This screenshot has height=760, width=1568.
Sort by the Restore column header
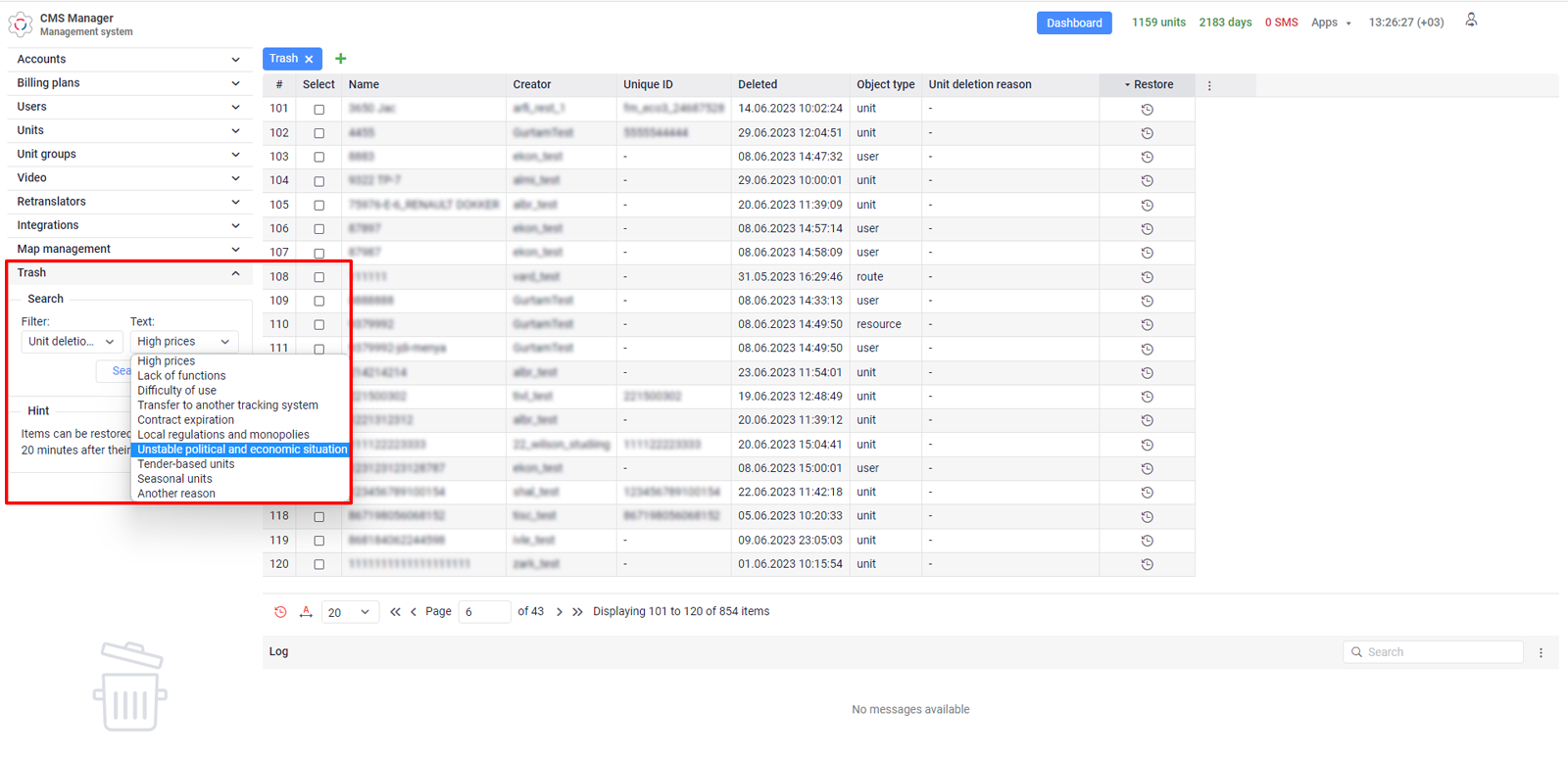(x=1148, y=85)
